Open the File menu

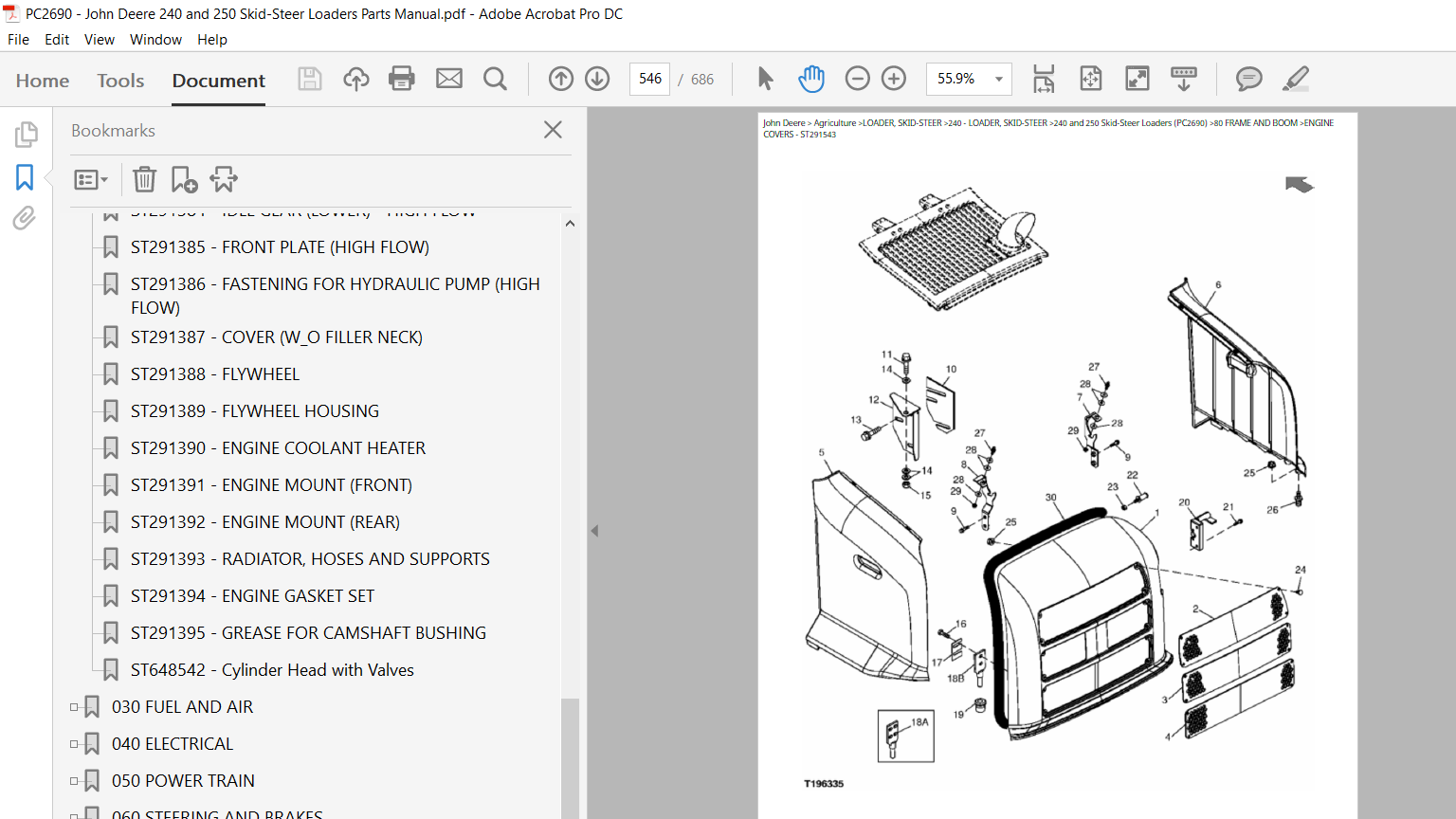click(x=18, y=40)
